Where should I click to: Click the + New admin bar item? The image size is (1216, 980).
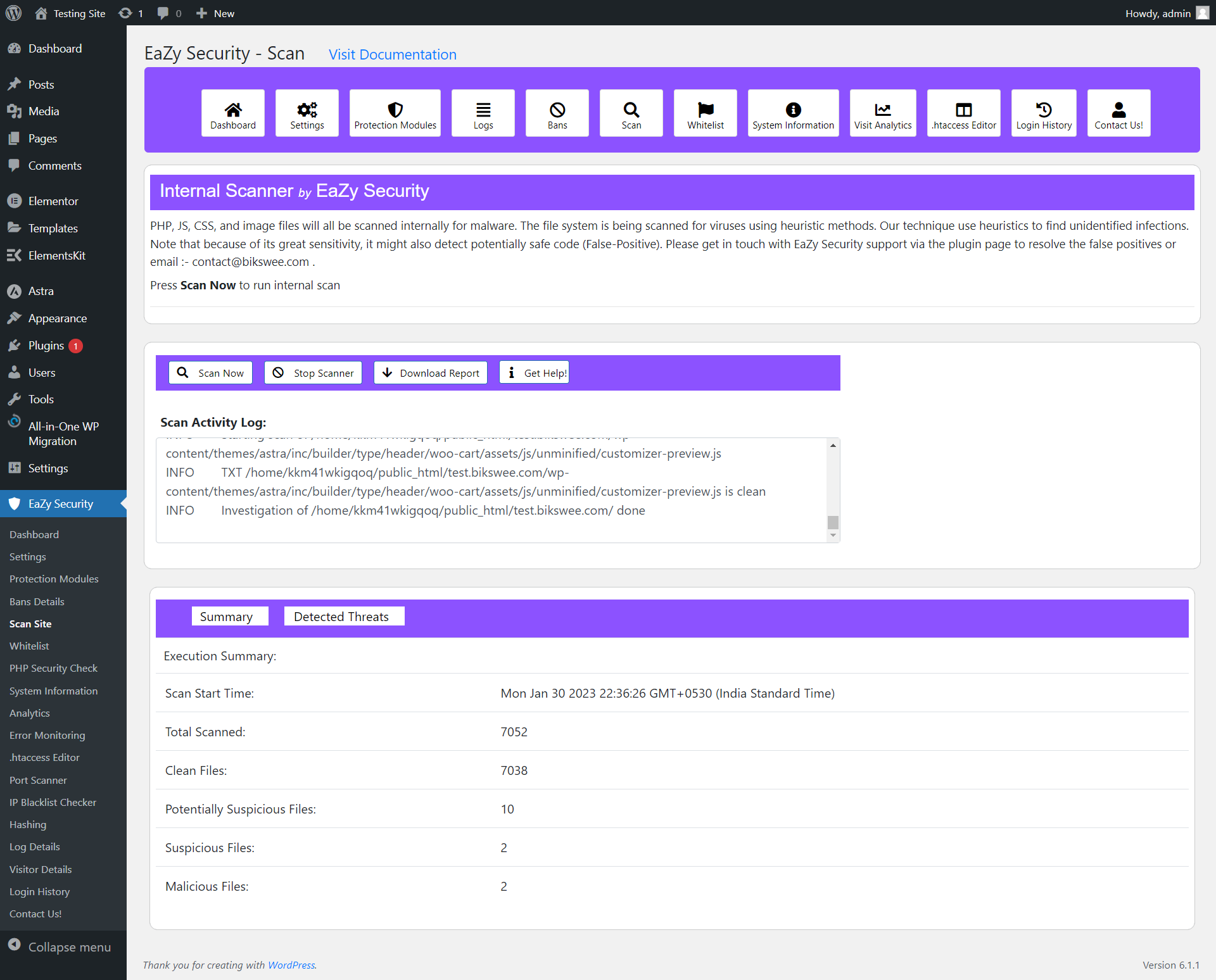(215, 13)
